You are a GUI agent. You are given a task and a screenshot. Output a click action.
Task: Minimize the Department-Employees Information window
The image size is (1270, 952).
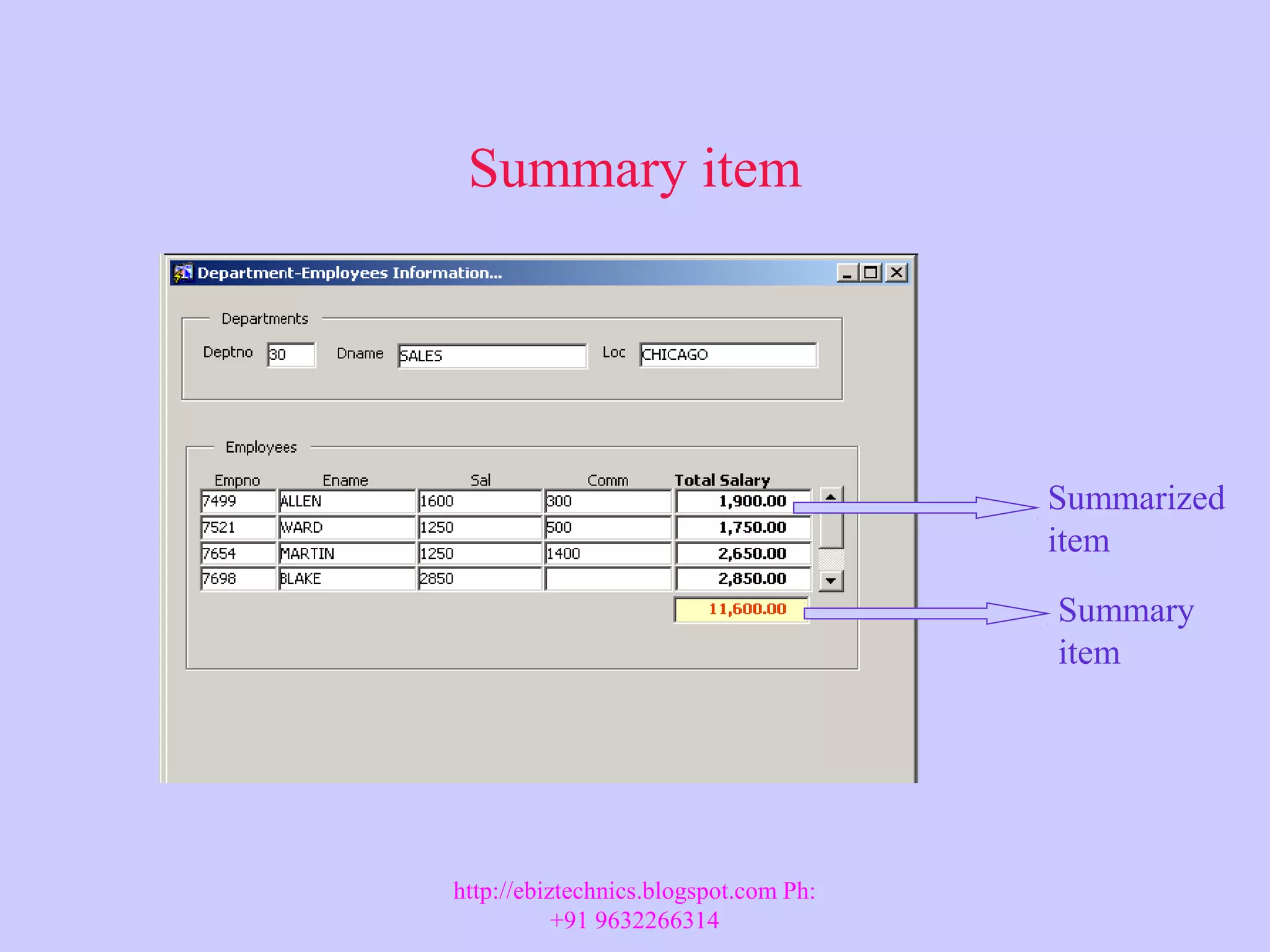pyautogui.click(x=847, y=273)
